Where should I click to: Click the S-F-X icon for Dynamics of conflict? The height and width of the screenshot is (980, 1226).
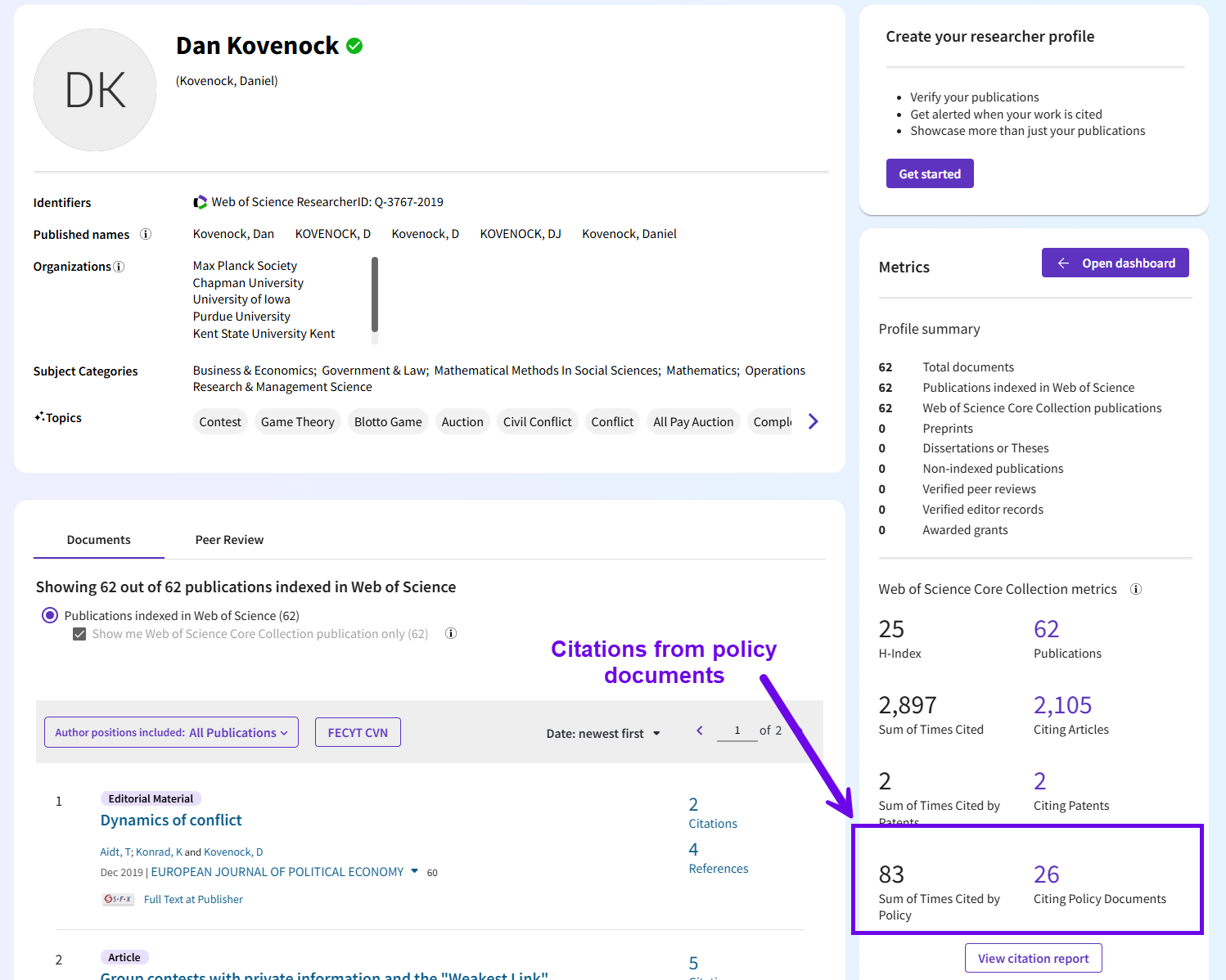[x=118, y=899]
